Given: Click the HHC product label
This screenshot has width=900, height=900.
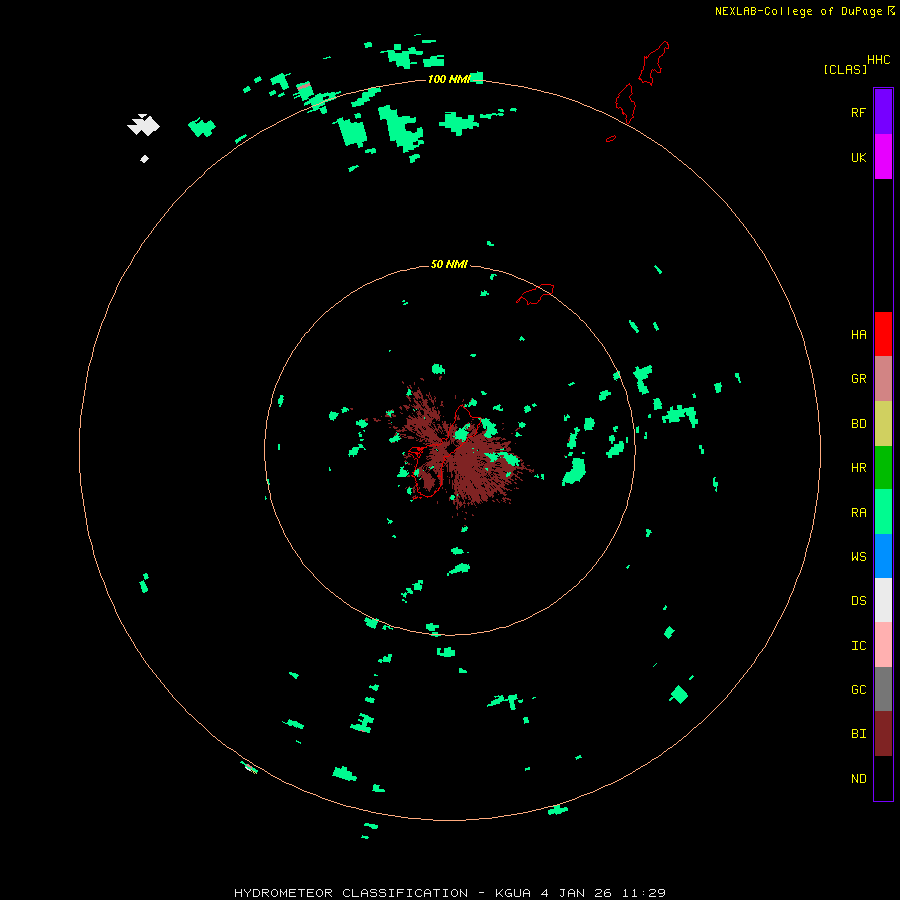Looking at the screenshot, I should (x=879, y=60).
